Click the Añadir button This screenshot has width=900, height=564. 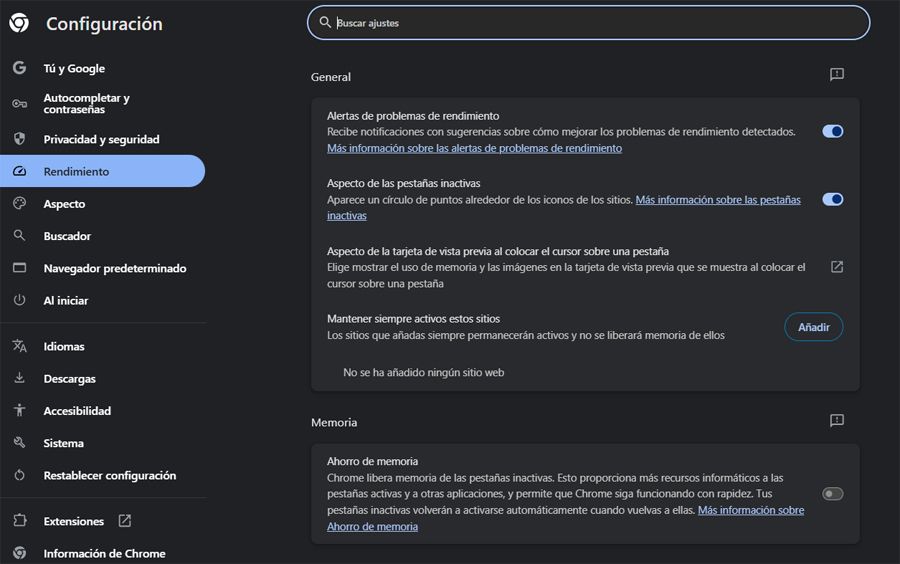(x=813, y=327)
